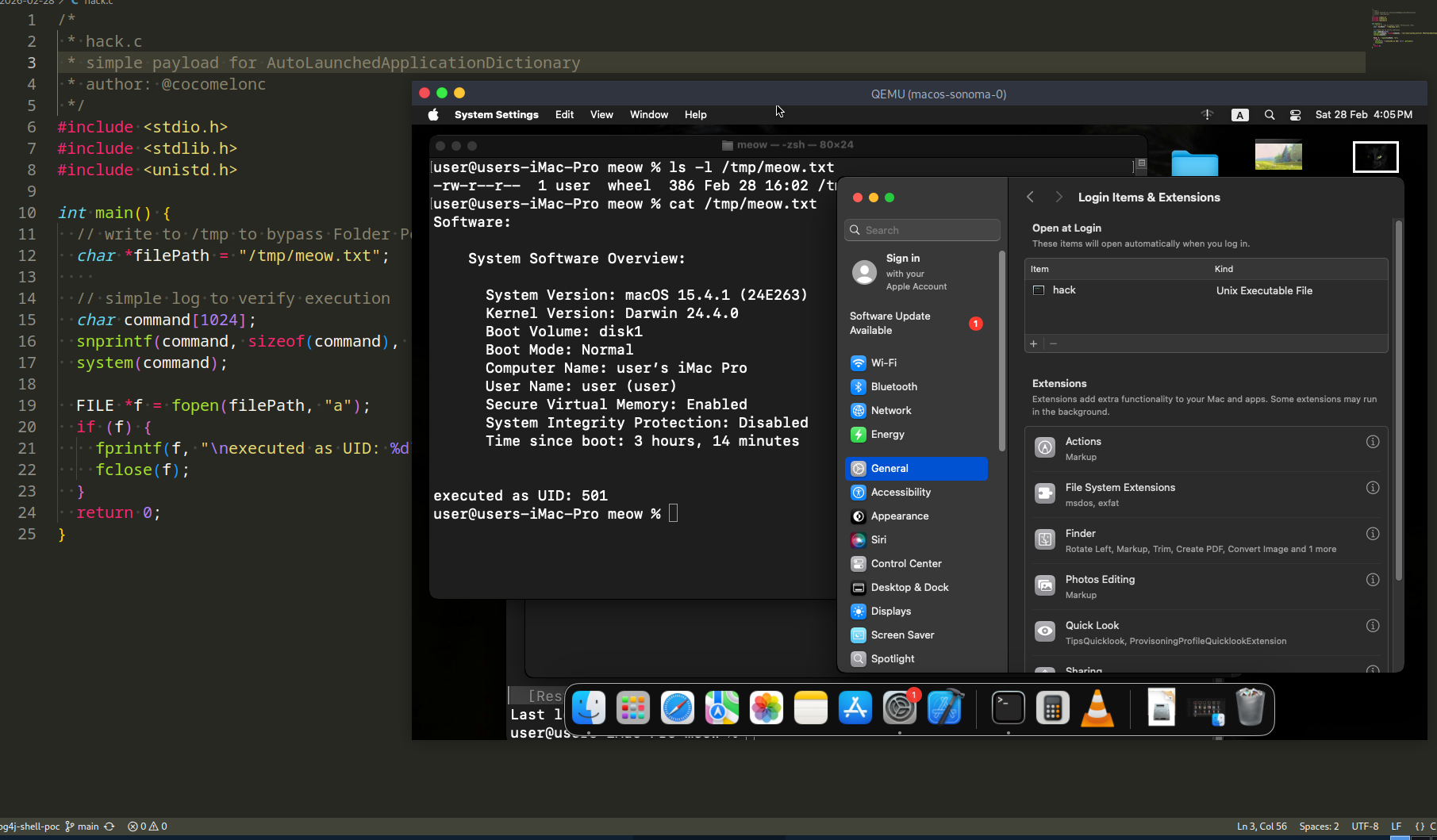
Task: Open the Edit menu
Action: 564,115
